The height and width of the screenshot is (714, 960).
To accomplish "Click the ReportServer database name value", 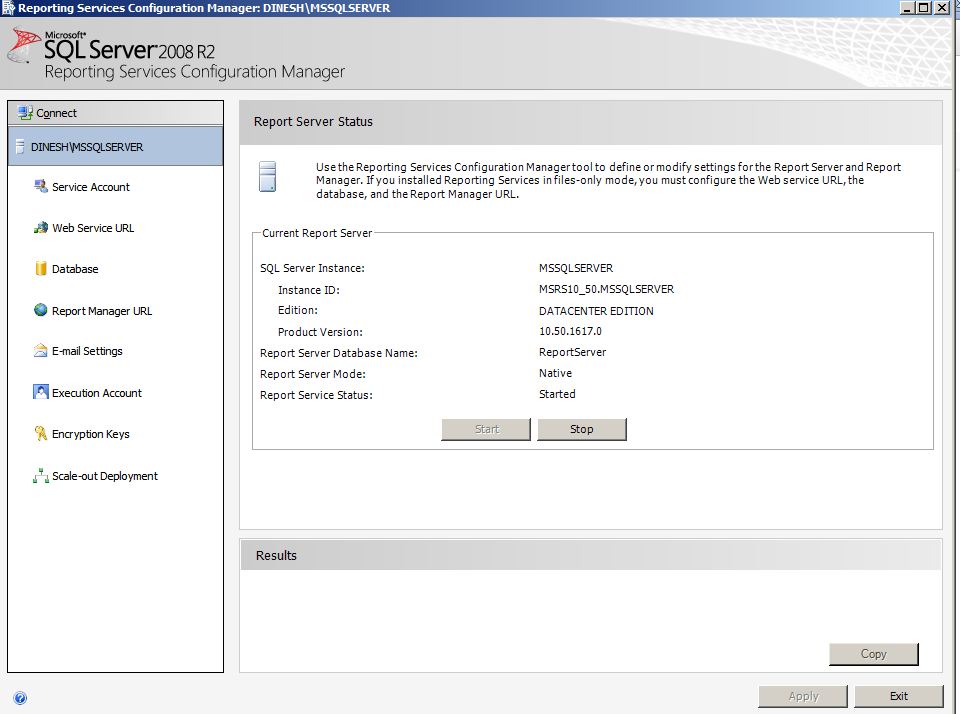I will [x=572, y=352].
